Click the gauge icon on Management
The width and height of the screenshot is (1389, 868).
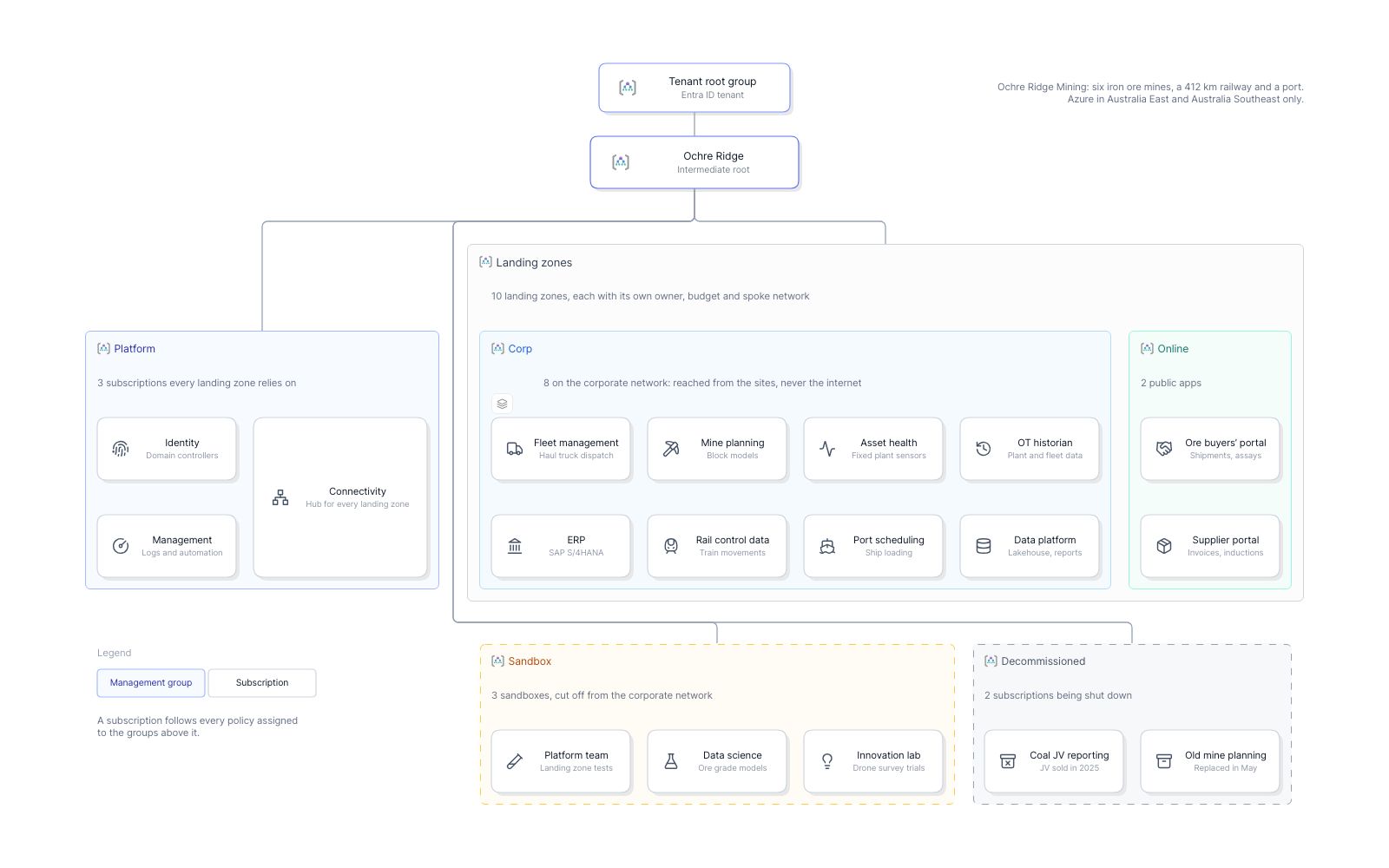[121, 546]
